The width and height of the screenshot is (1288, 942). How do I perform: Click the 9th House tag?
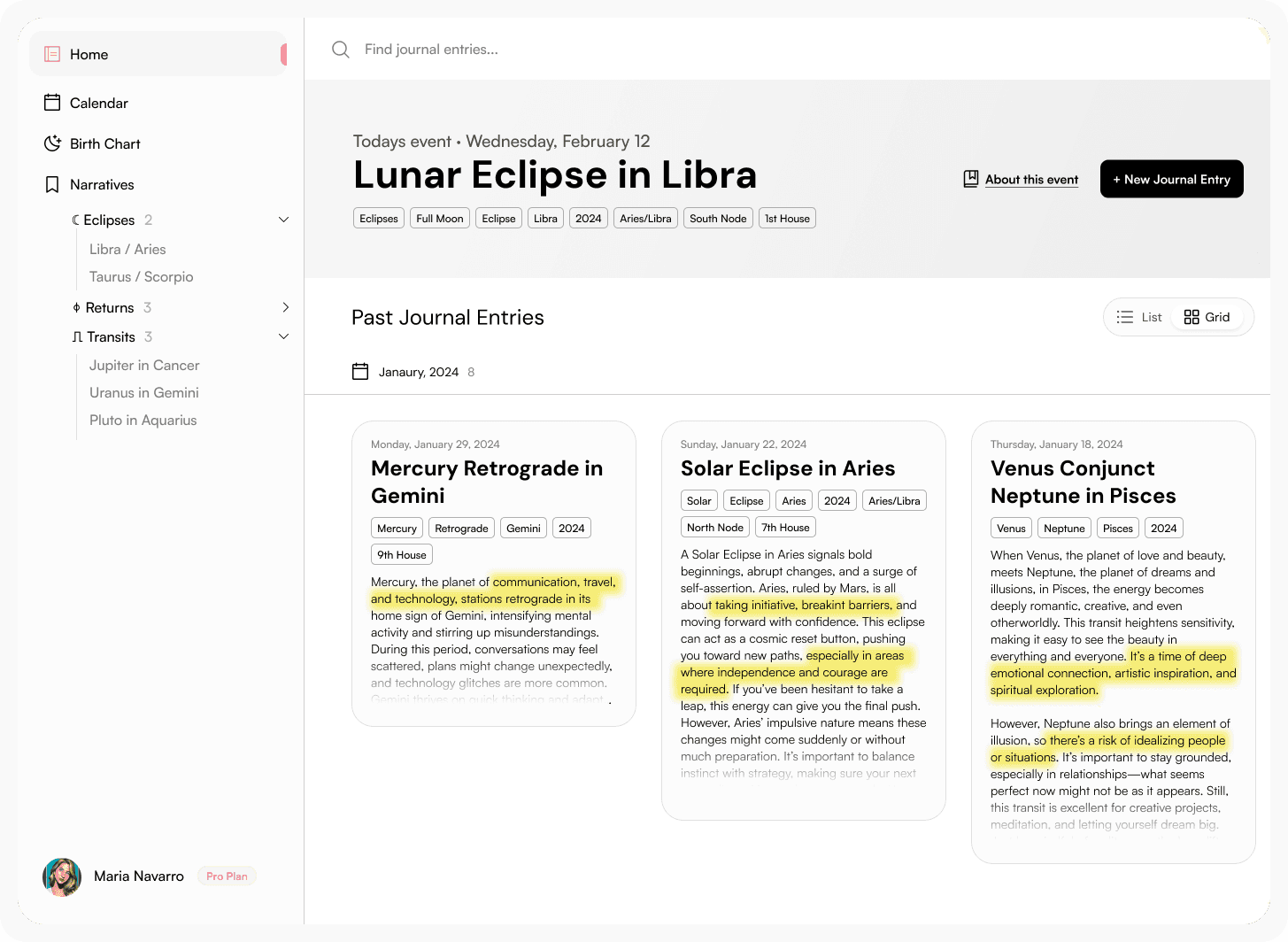(402, 555)
